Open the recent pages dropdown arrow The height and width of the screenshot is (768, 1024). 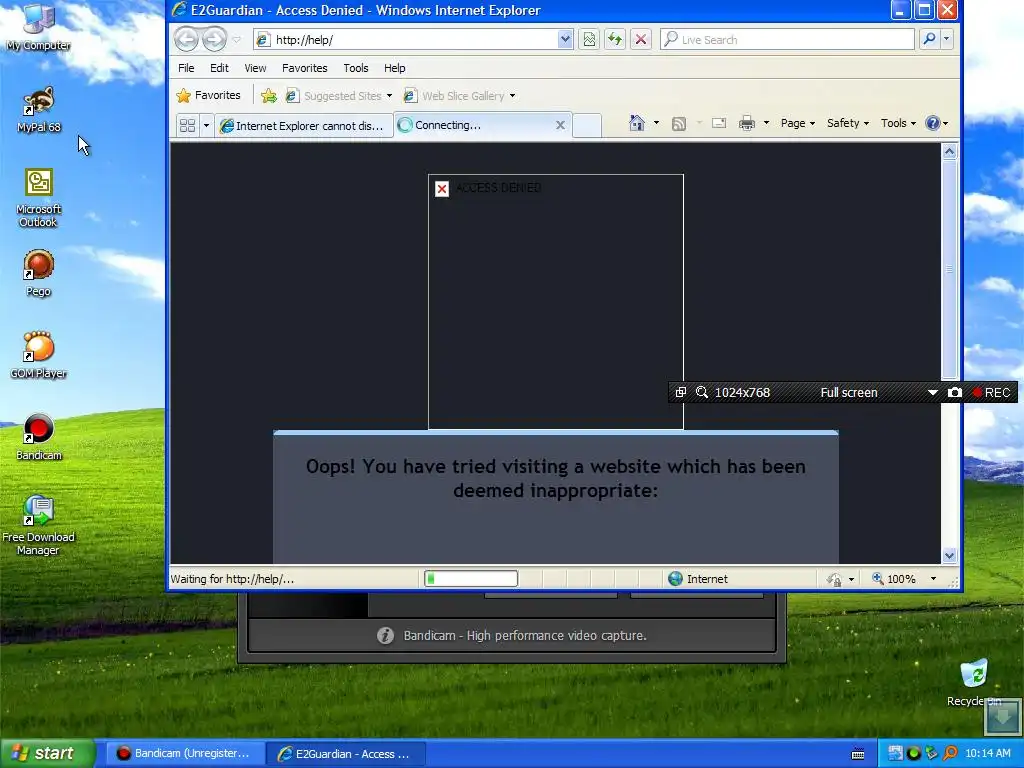[x=236, y=40]
